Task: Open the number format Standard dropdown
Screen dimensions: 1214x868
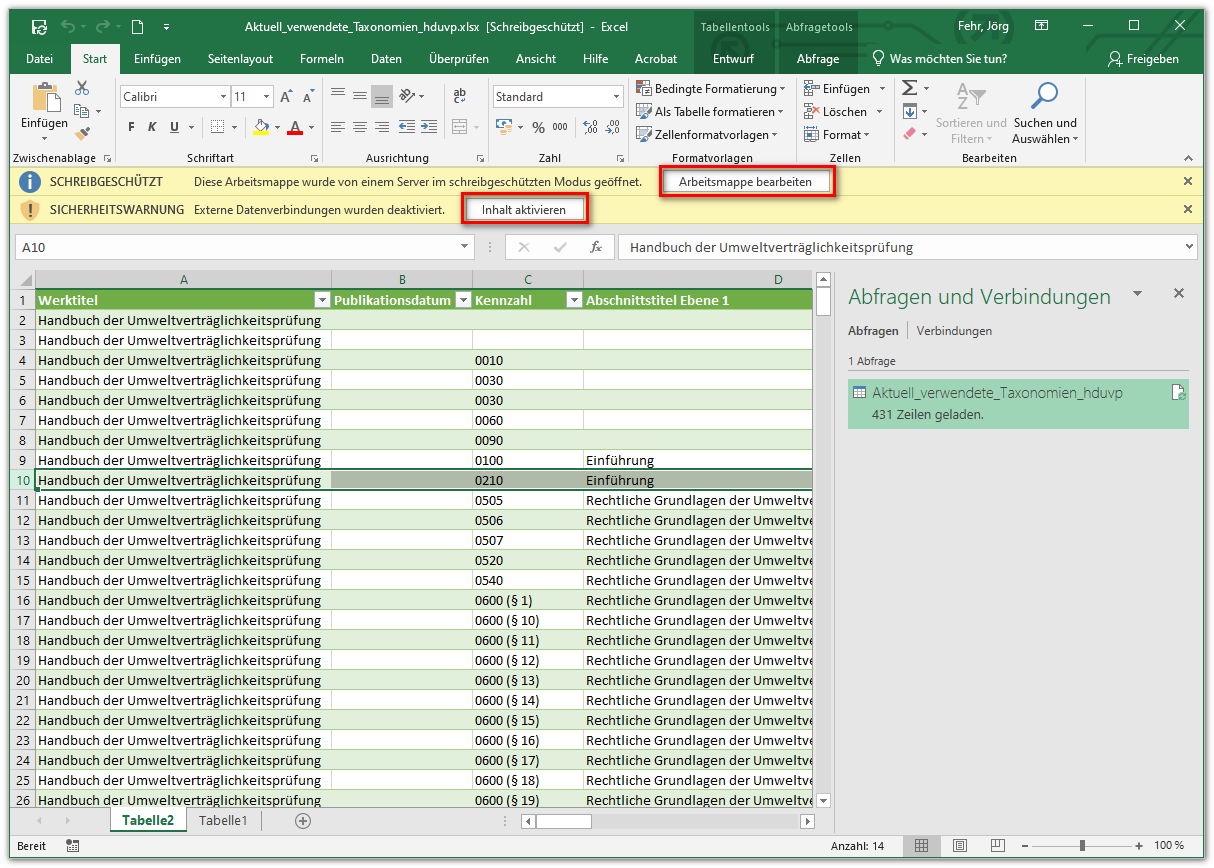Action: (616, 97)
